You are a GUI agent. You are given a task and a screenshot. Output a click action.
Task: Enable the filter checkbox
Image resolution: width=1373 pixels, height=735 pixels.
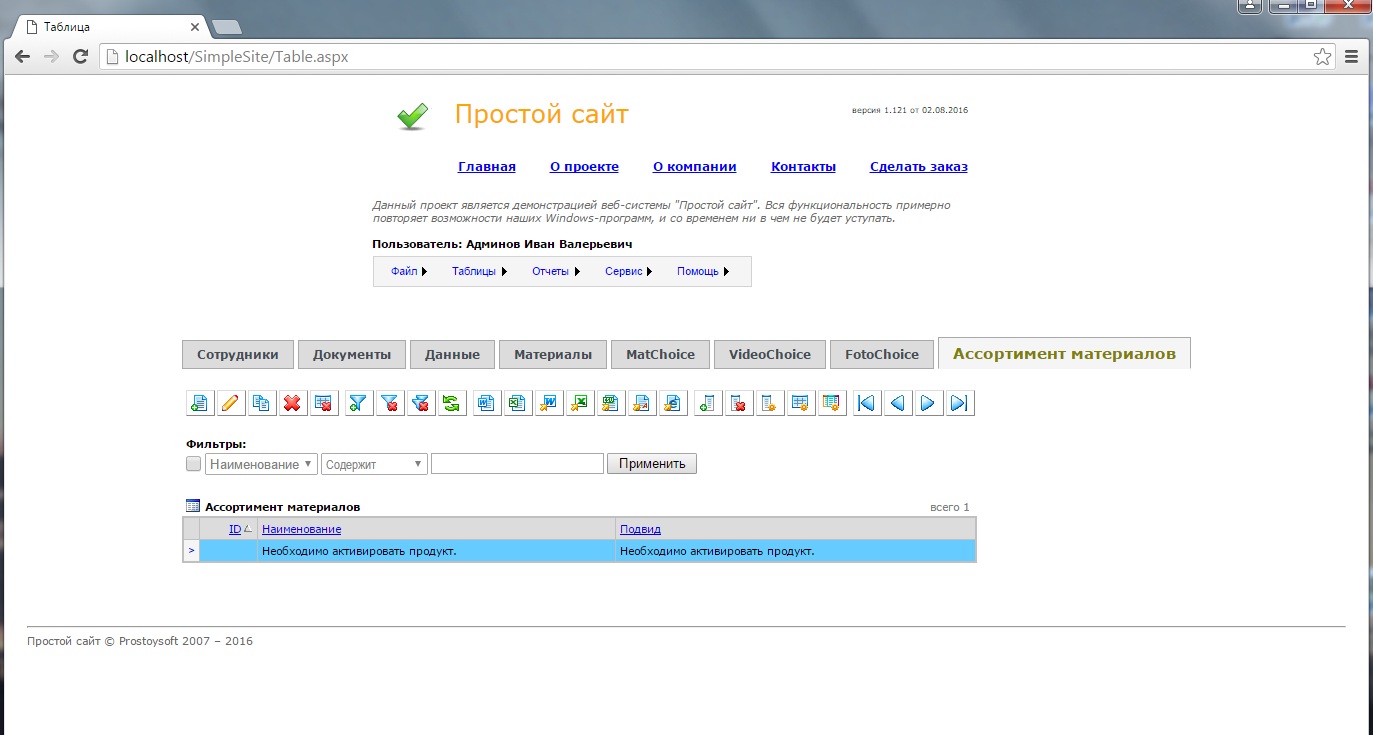point(193,464)
